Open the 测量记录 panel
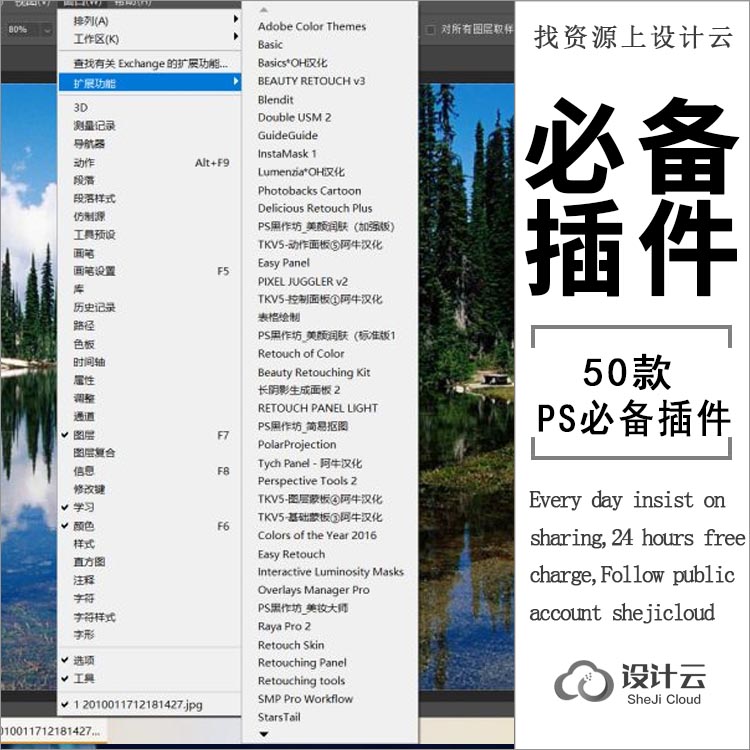Viewport: 750px width, 750px height. click(x=150, y=126)
